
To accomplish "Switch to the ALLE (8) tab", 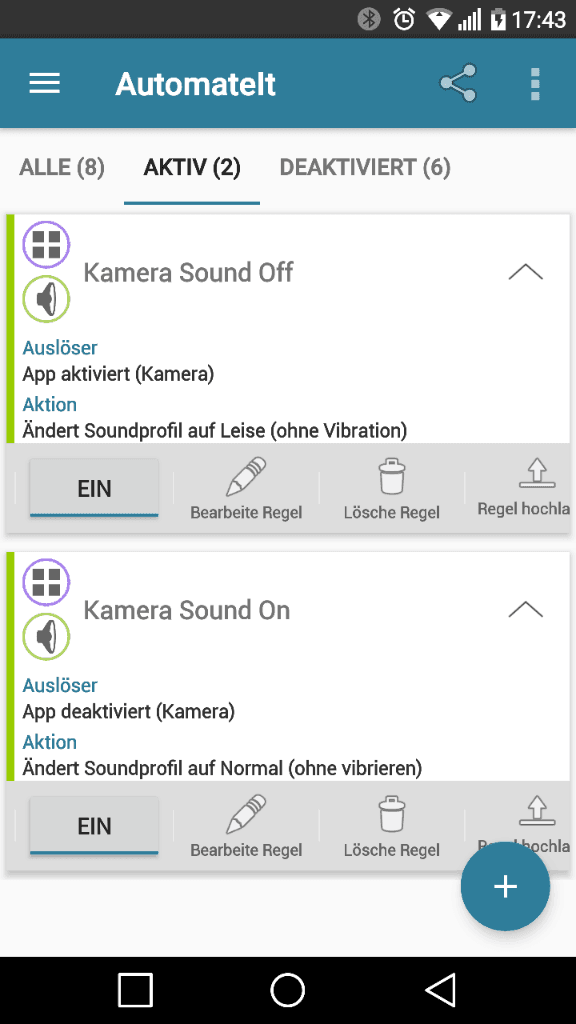I will 62,168.
